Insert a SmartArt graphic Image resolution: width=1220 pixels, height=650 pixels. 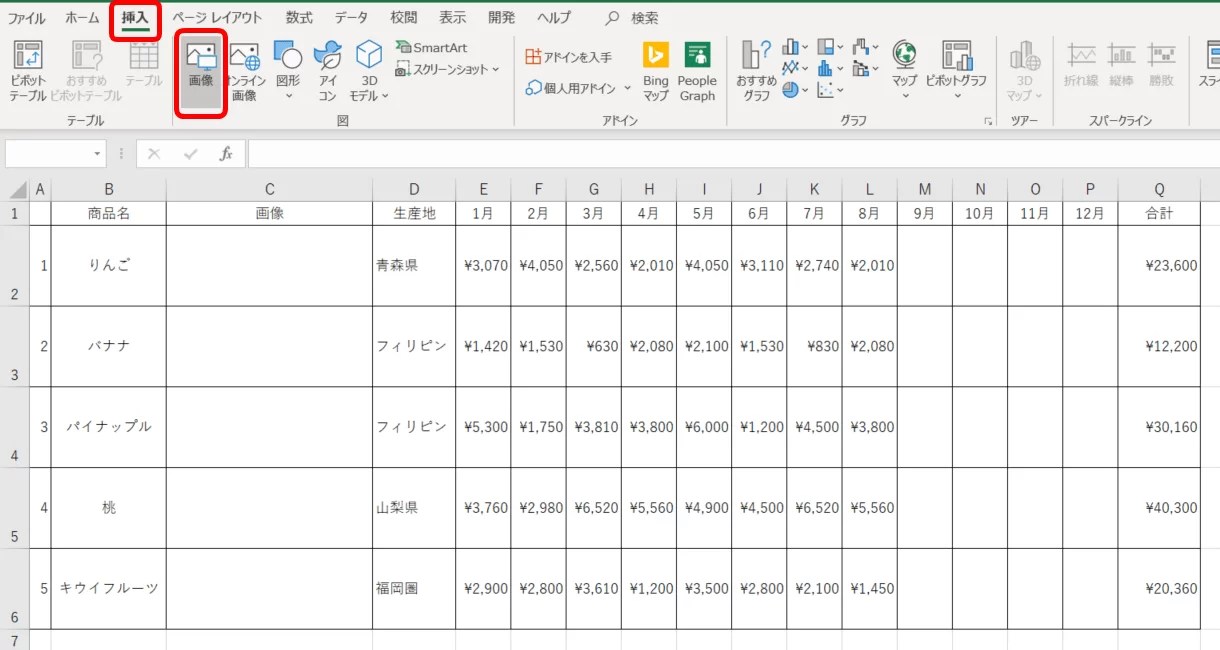tap(431, 47)
